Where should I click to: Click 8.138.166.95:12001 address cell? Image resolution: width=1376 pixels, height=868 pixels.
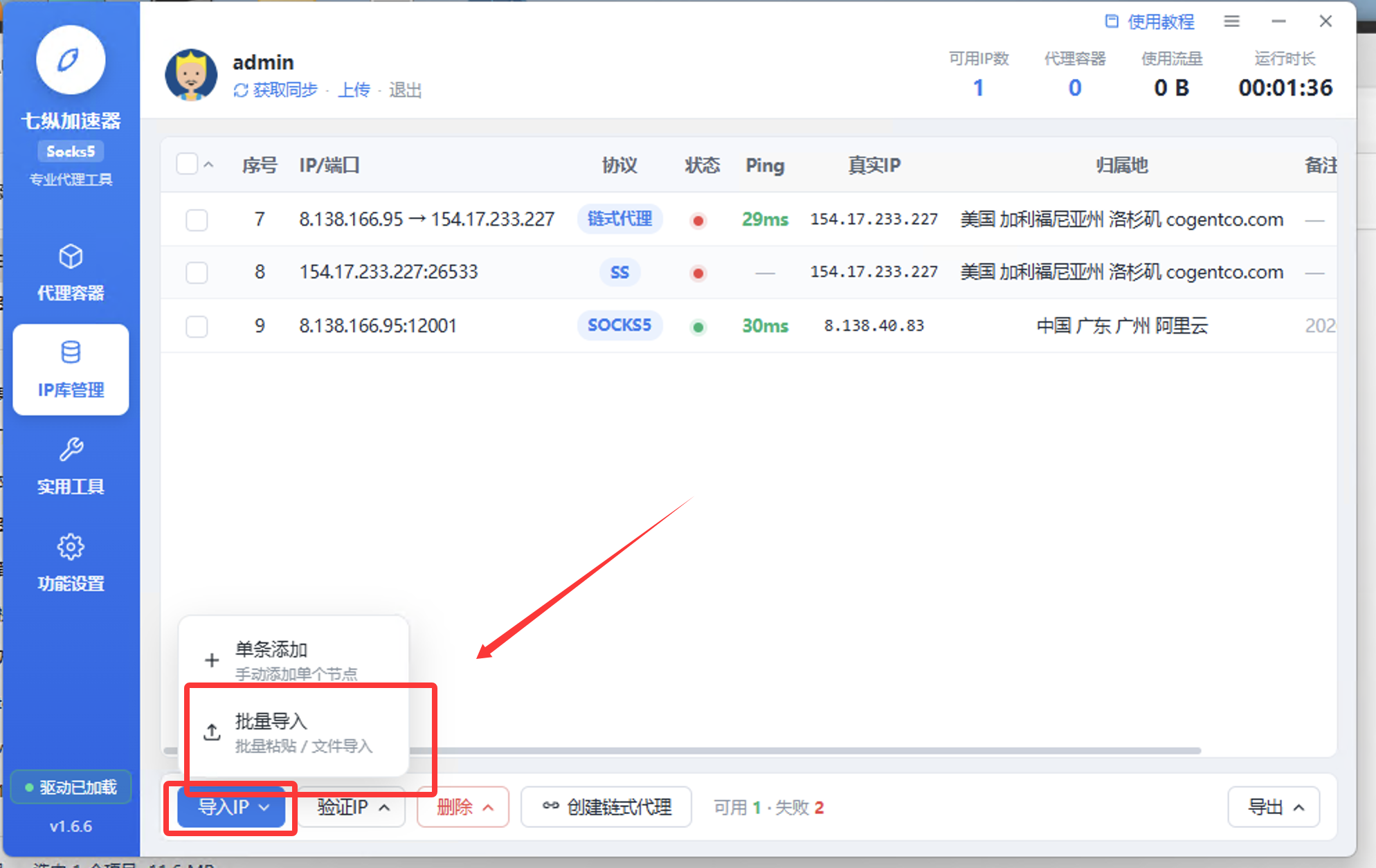(x=378, y=325)
